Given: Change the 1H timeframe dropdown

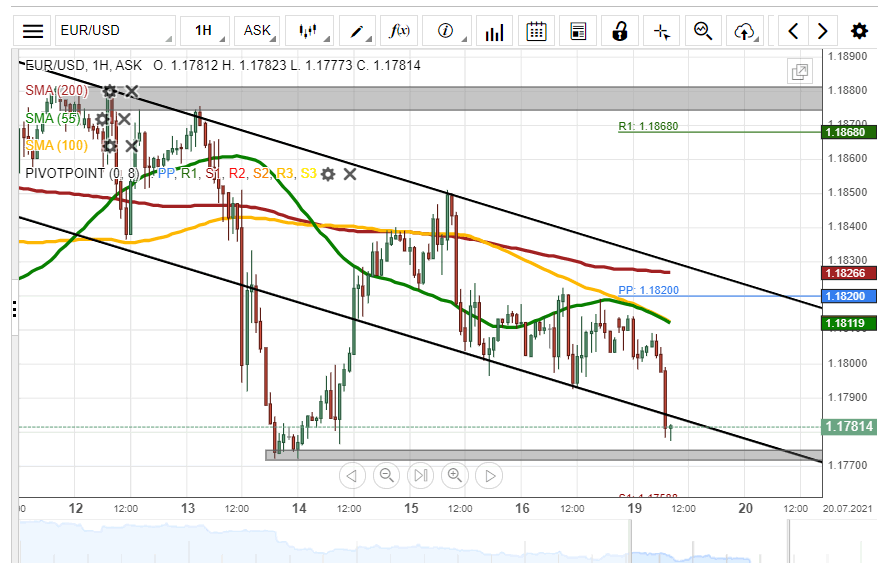Looking at the screenshot, I should 205,30.
